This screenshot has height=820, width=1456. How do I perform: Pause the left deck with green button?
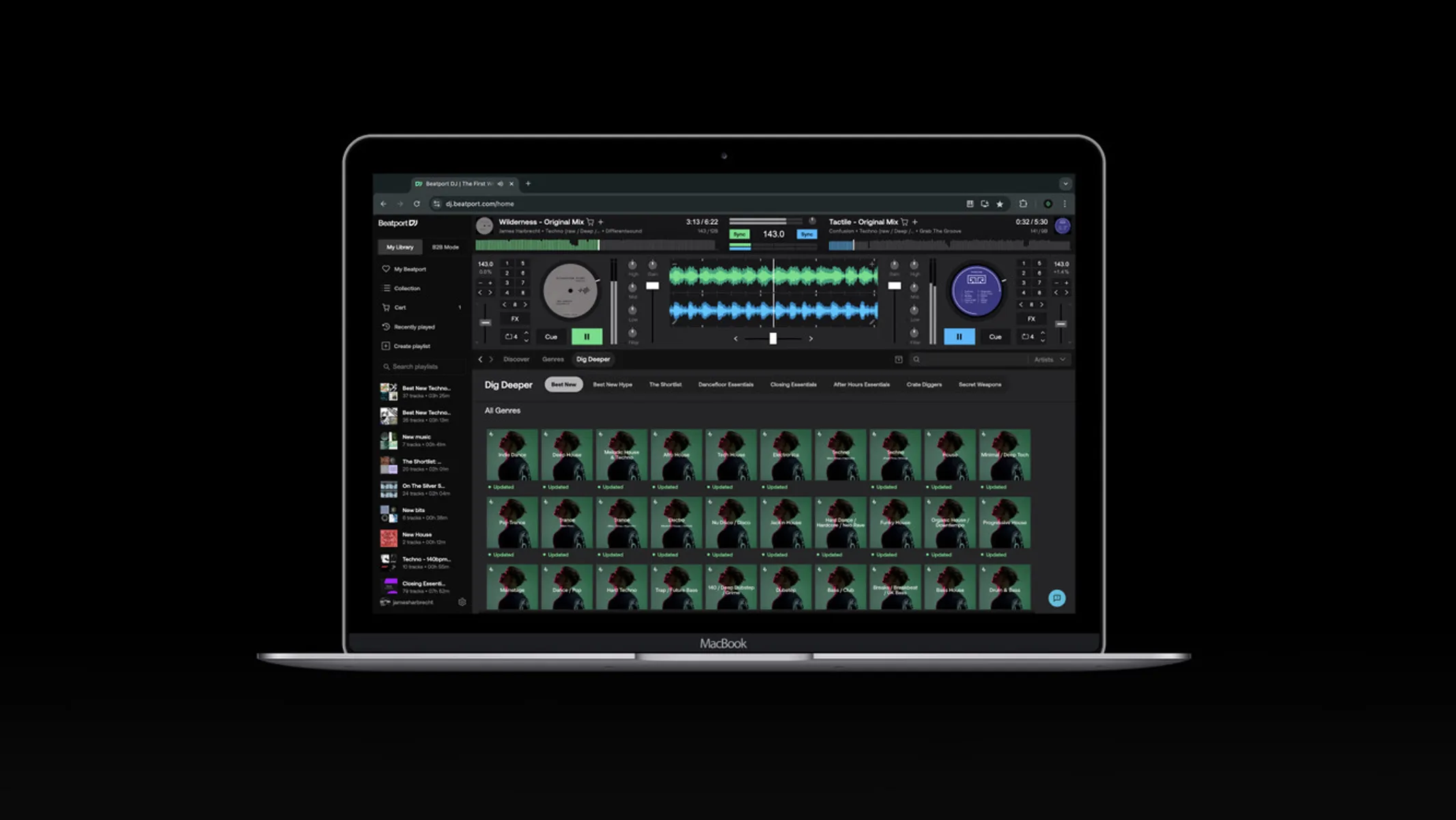click(587, 336)
